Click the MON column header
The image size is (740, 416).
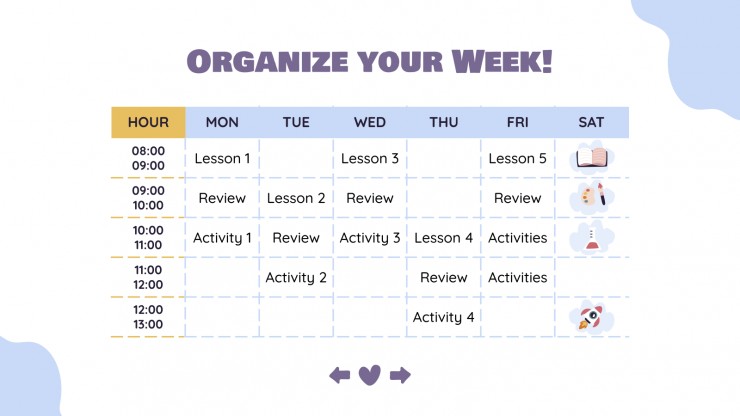[x=222, y=122]
